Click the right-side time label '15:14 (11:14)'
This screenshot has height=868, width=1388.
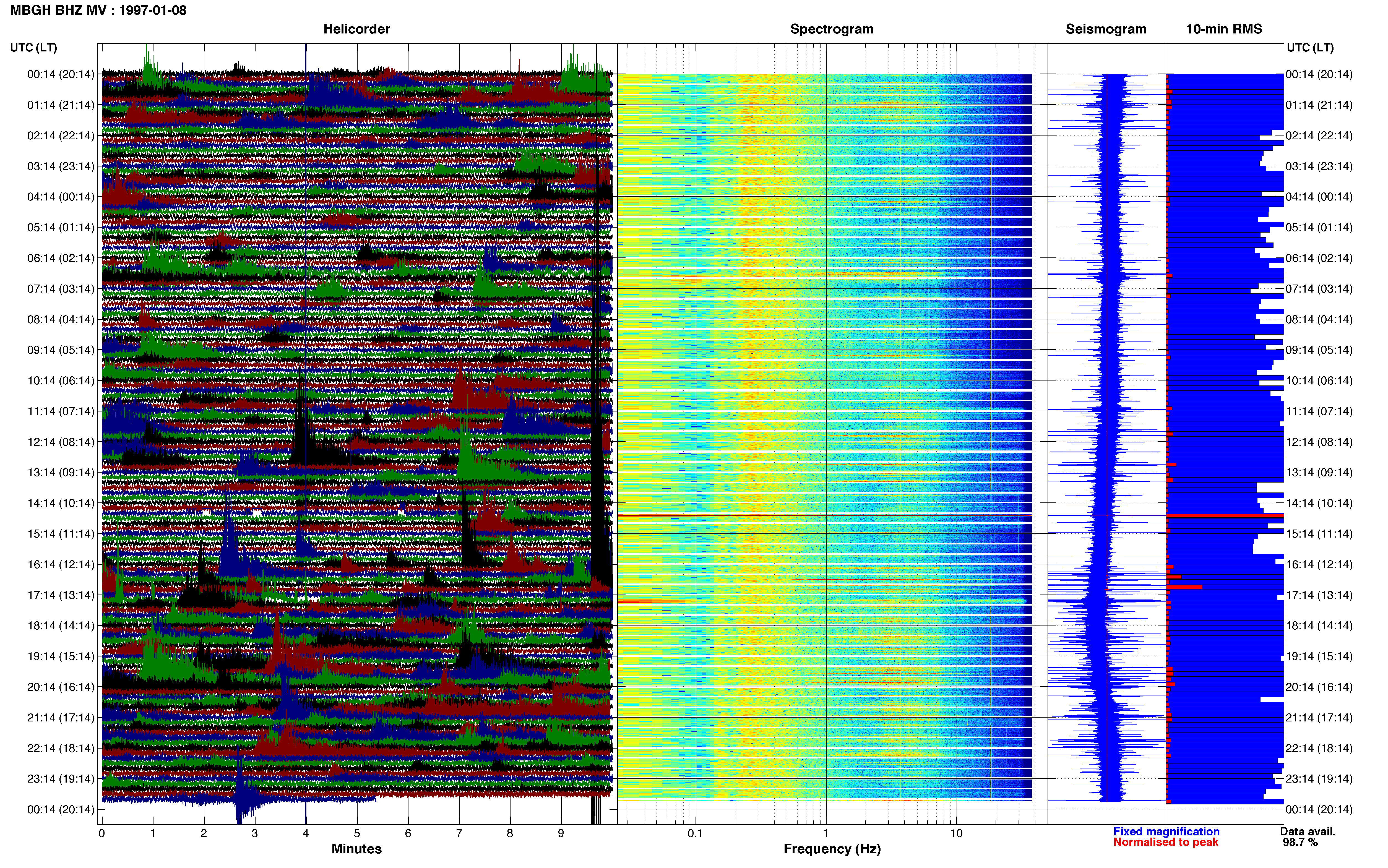click(1319, 534)
